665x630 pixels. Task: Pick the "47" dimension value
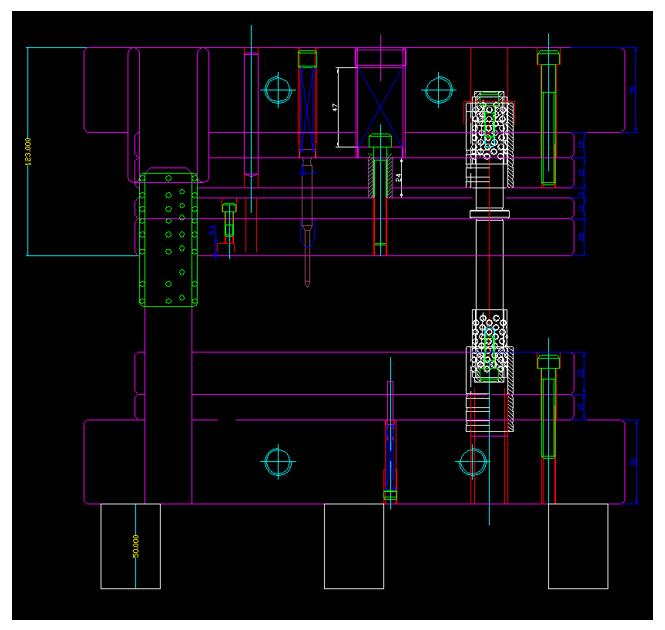tap(335, 107)
